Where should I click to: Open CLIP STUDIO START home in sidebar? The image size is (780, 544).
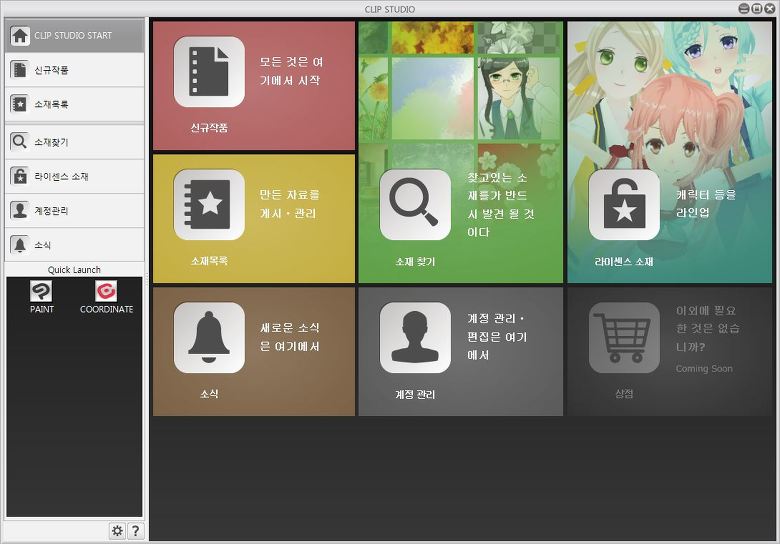74,35
